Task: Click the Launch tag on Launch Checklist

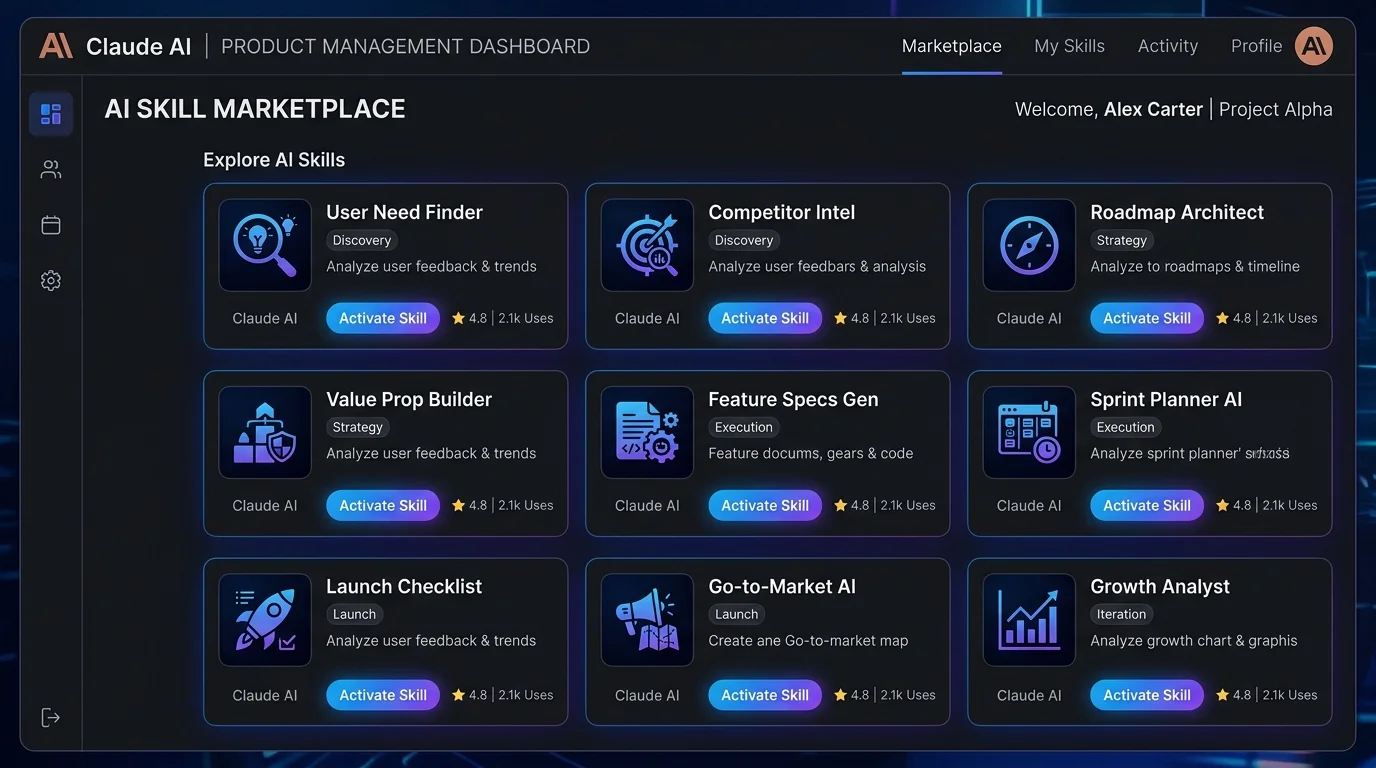Action: pos(355,614)
